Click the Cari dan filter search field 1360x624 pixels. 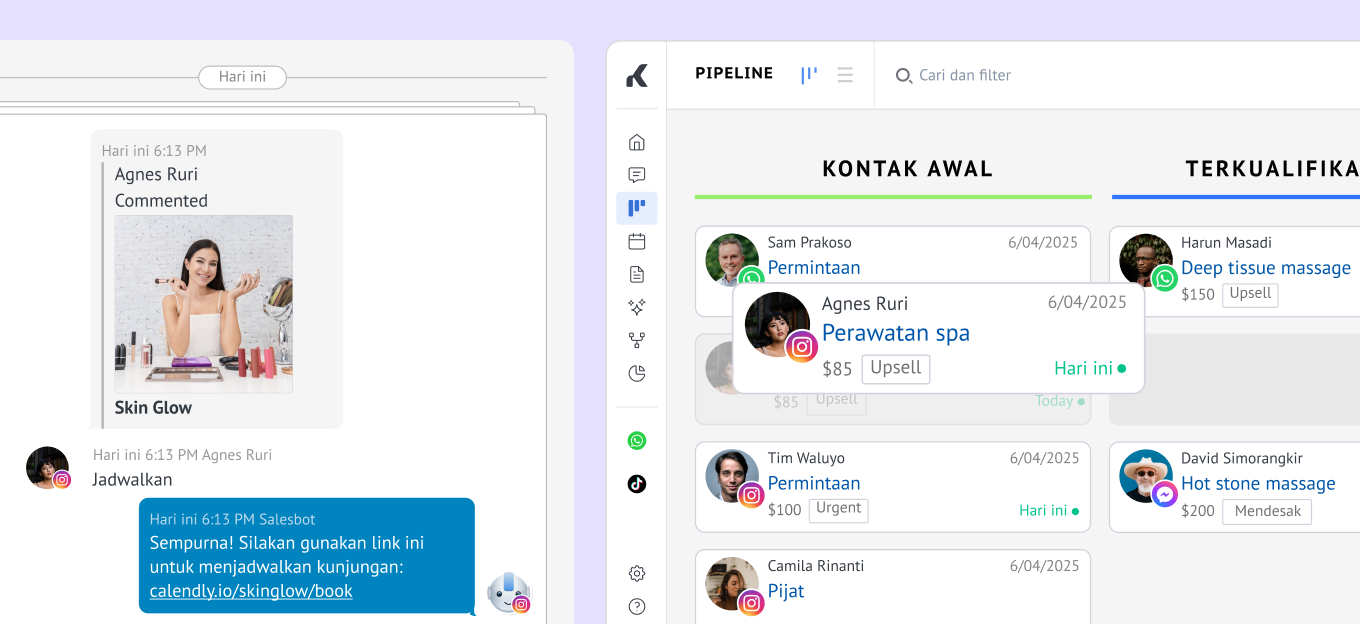964,75
